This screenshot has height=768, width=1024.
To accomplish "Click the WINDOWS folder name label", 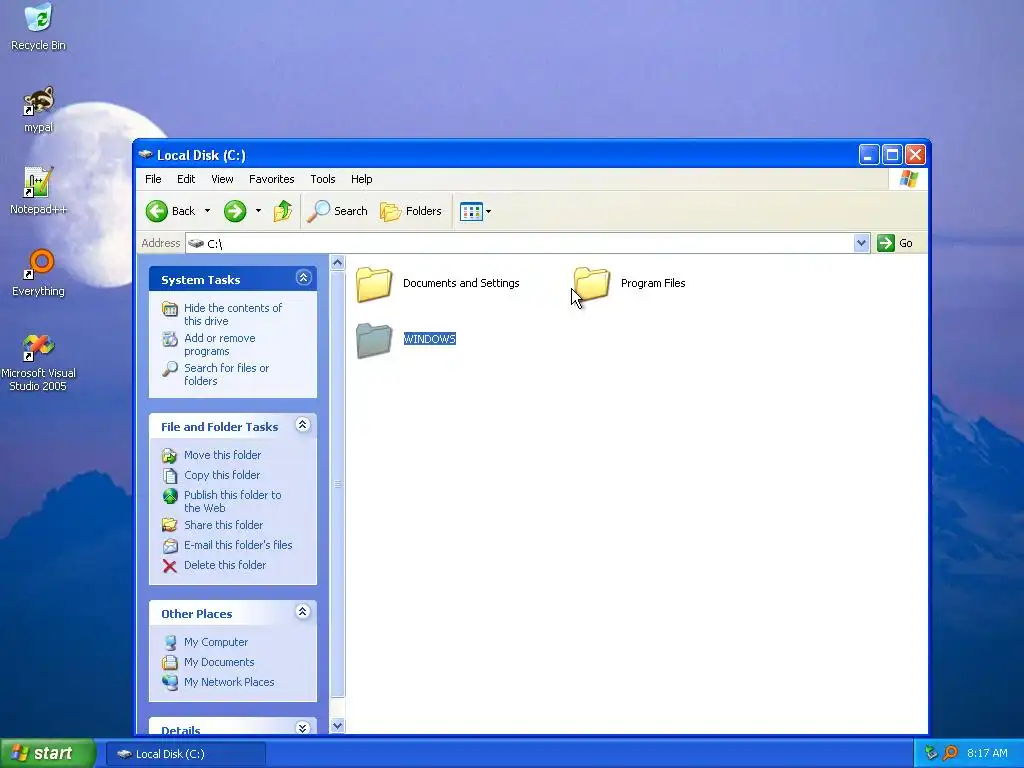I will click(x=429, y=339).
